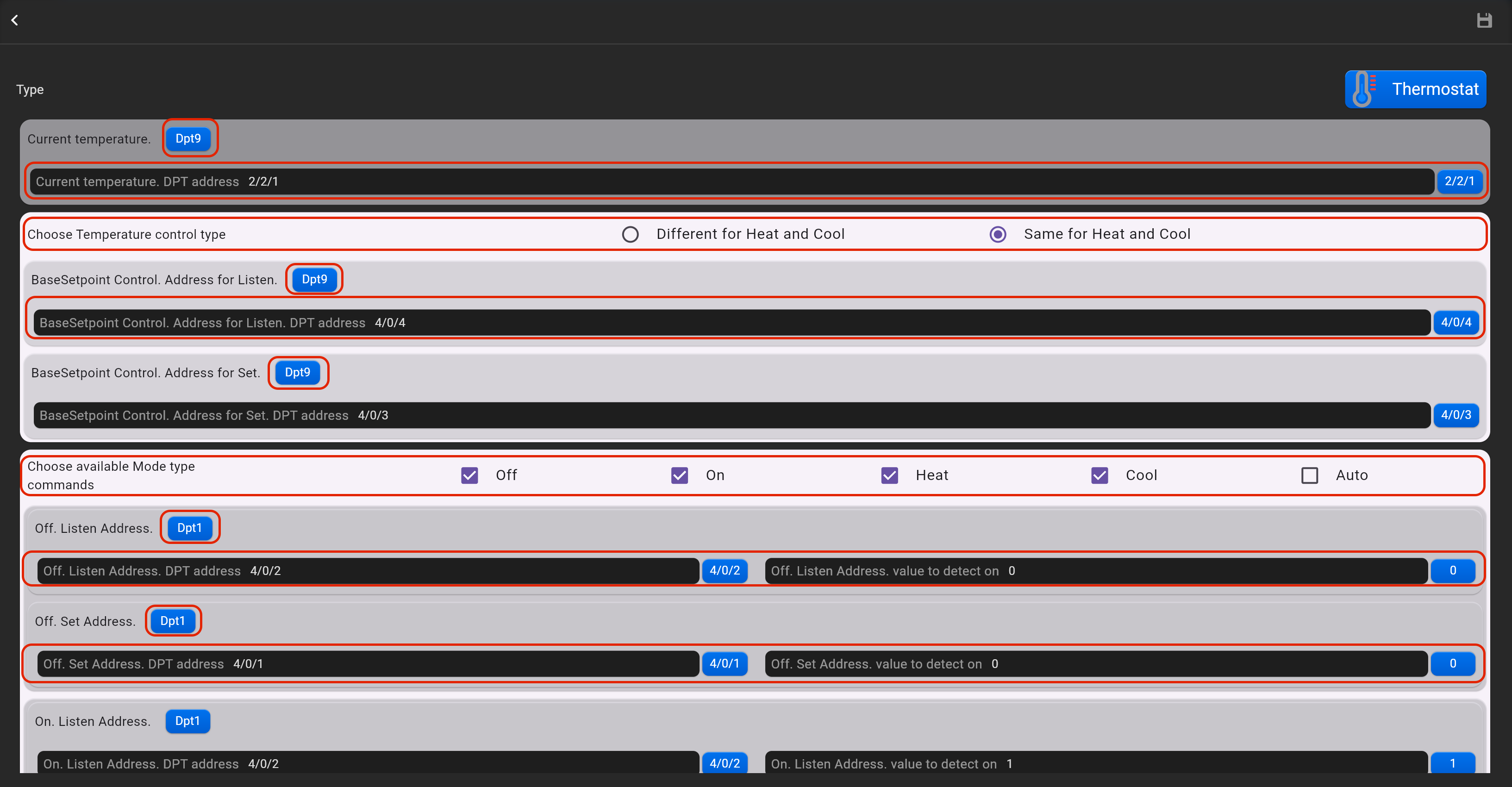Open Dpt9 selector for BaseSetpoint Set
Image resolution: width=1512 pixels, height=787 pixels.
(x=298, y=373)
